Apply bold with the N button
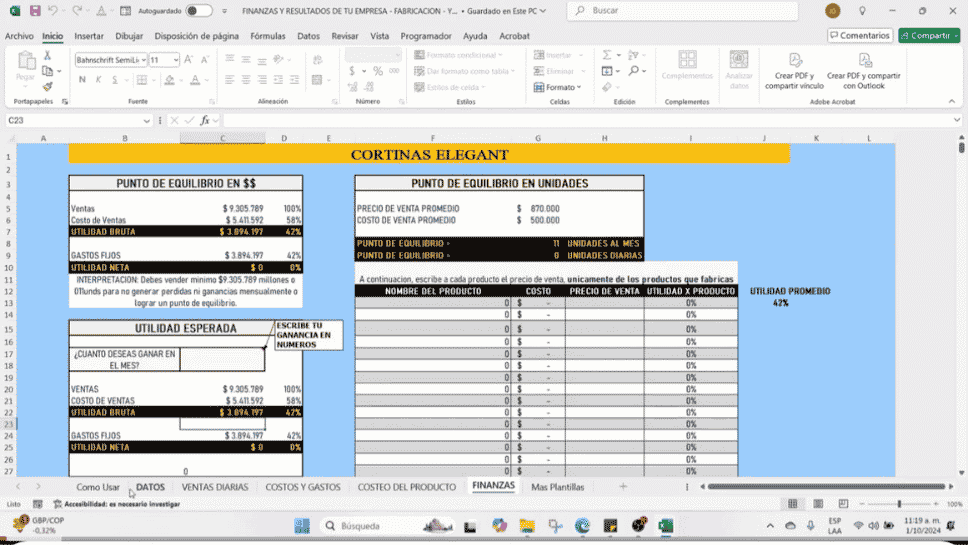This screenshot has height=545, width=968. click(82, 80)
